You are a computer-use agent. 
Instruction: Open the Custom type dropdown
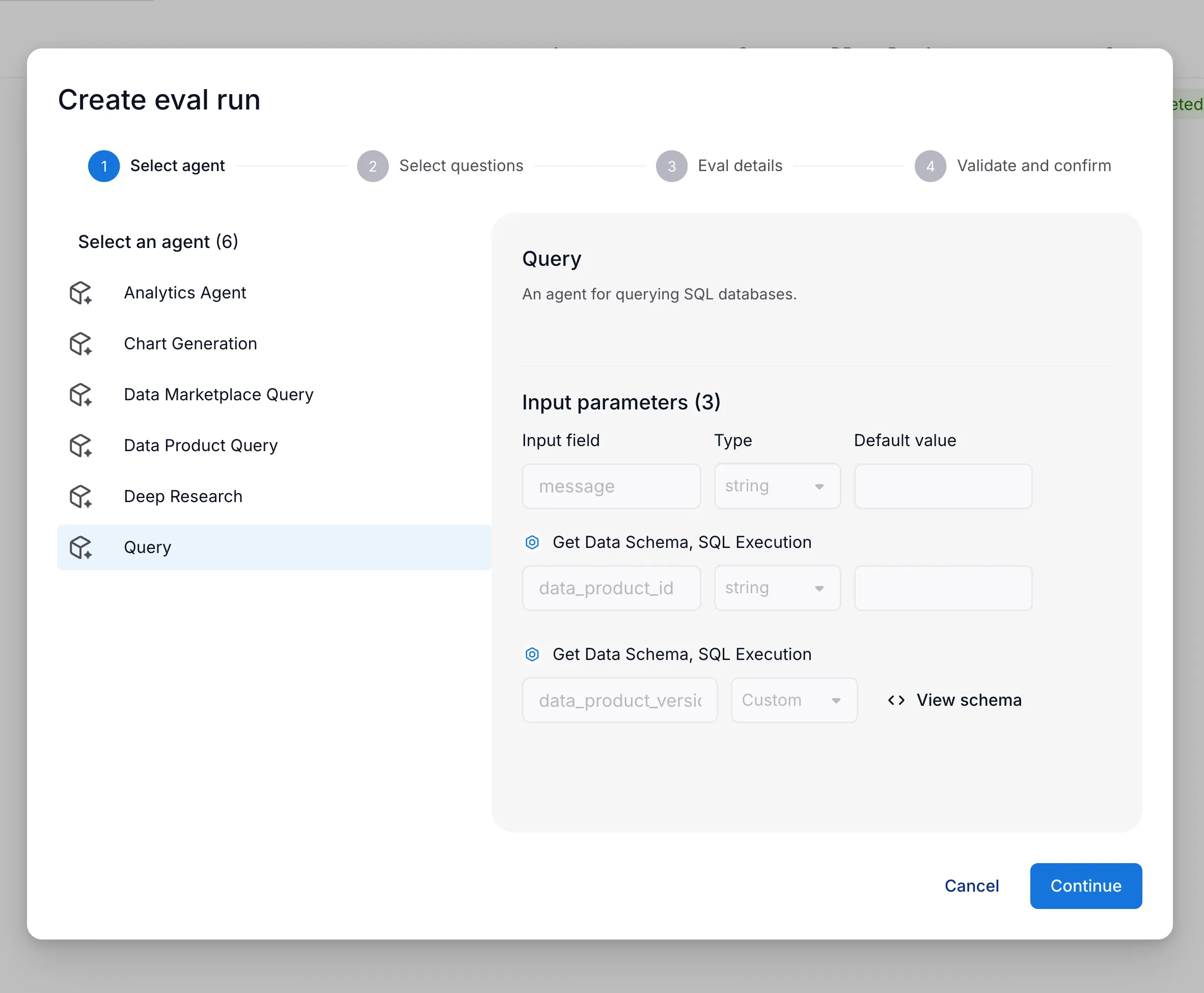pyautogui.click(x=793, y=700)
